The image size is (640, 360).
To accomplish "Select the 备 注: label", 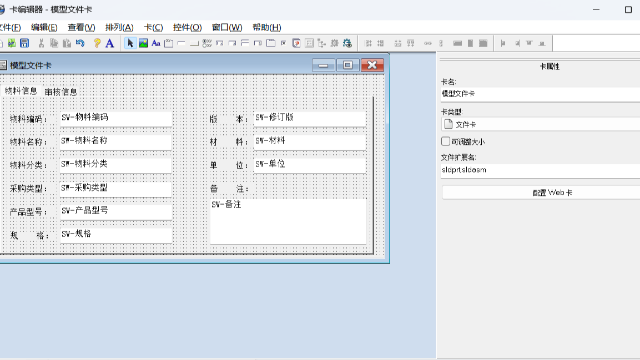I will tap(229, 189).
